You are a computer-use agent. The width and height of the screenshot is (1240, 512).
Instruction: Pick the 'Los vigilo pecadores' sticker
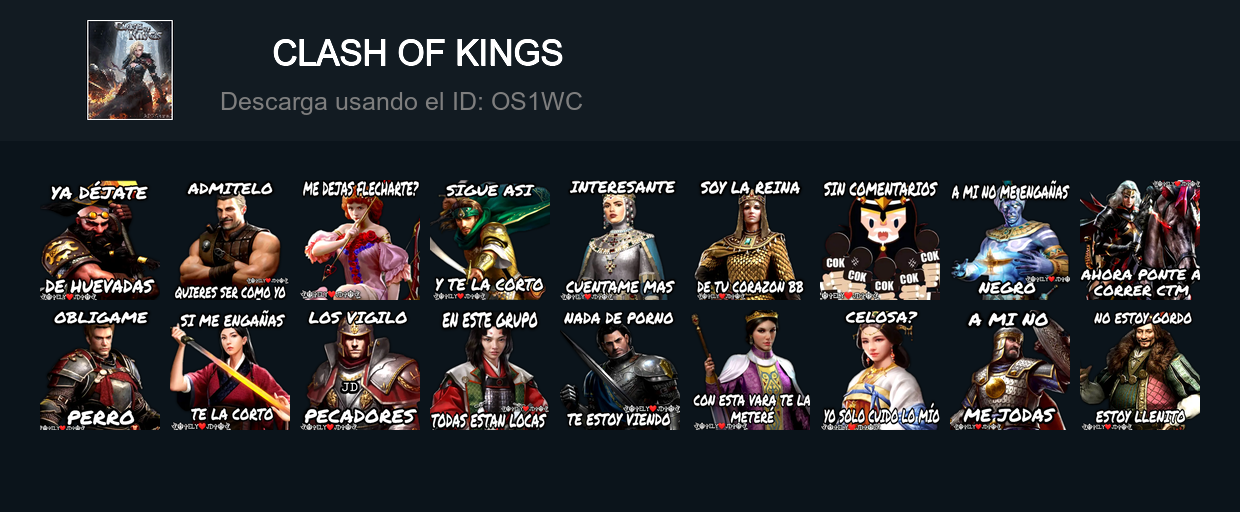tap(360, 370)
